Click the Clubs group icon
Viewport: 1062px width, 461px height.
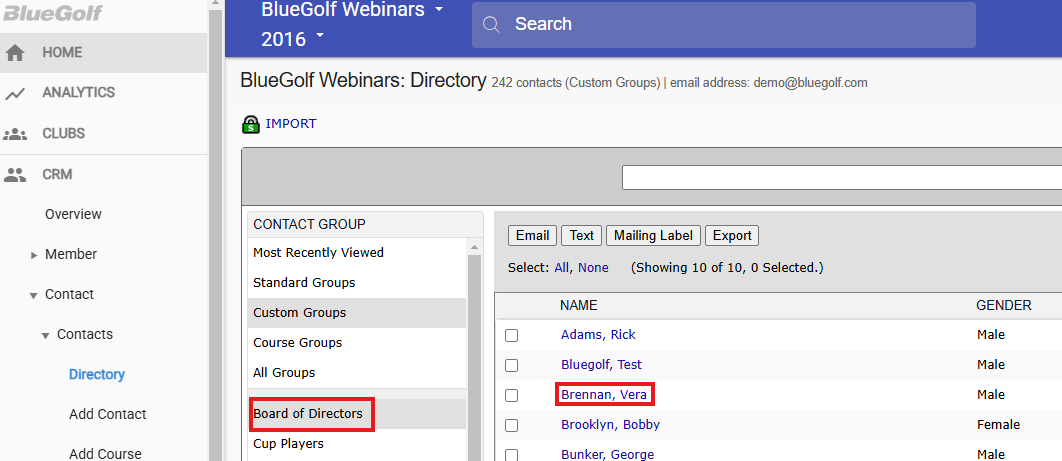click(15, 134)
